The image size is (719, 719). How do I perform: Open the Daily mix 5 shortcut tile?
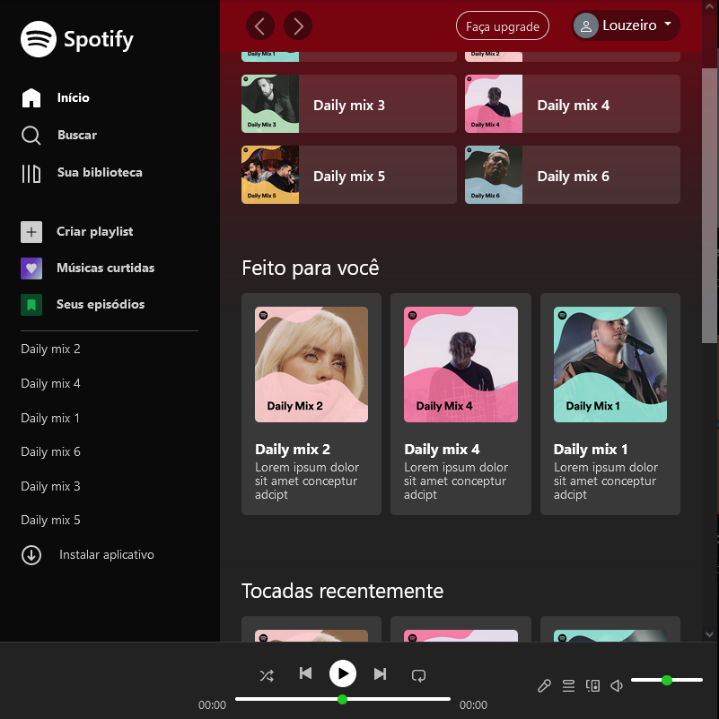[x=349, y=175]
